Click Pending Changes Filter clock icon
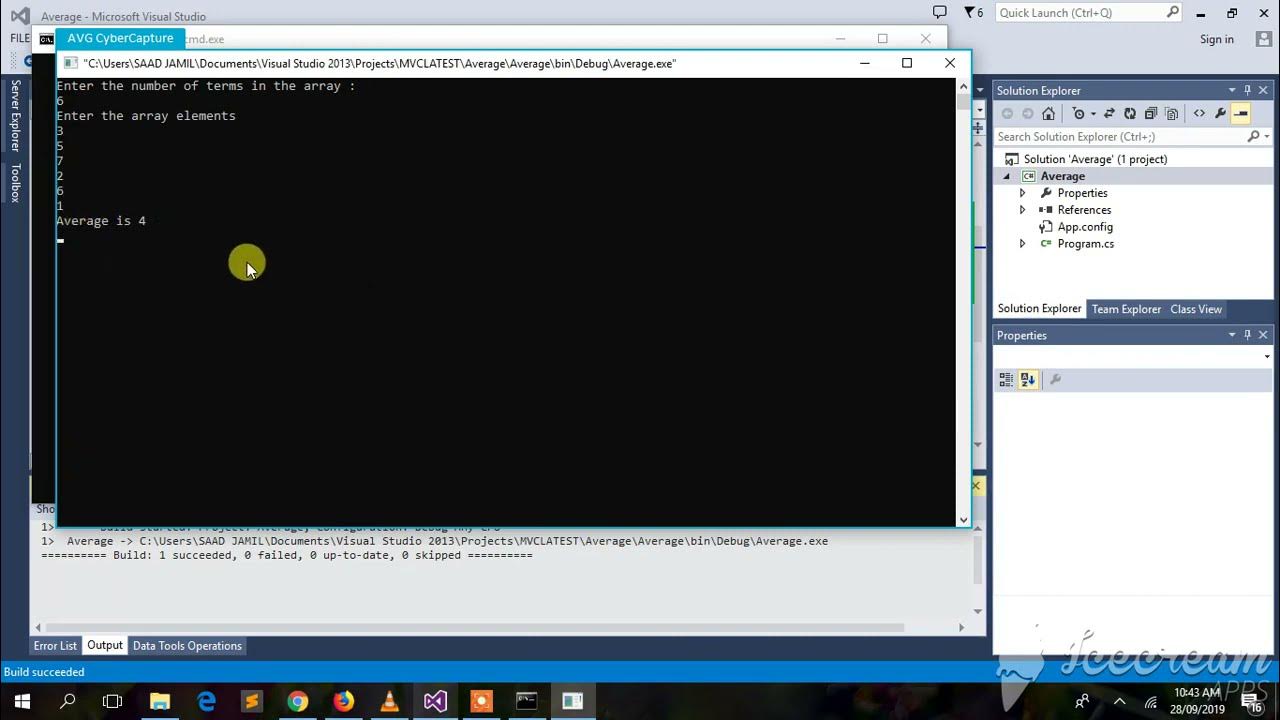Screen dimensions: 1280x720 click(1078, 114)
